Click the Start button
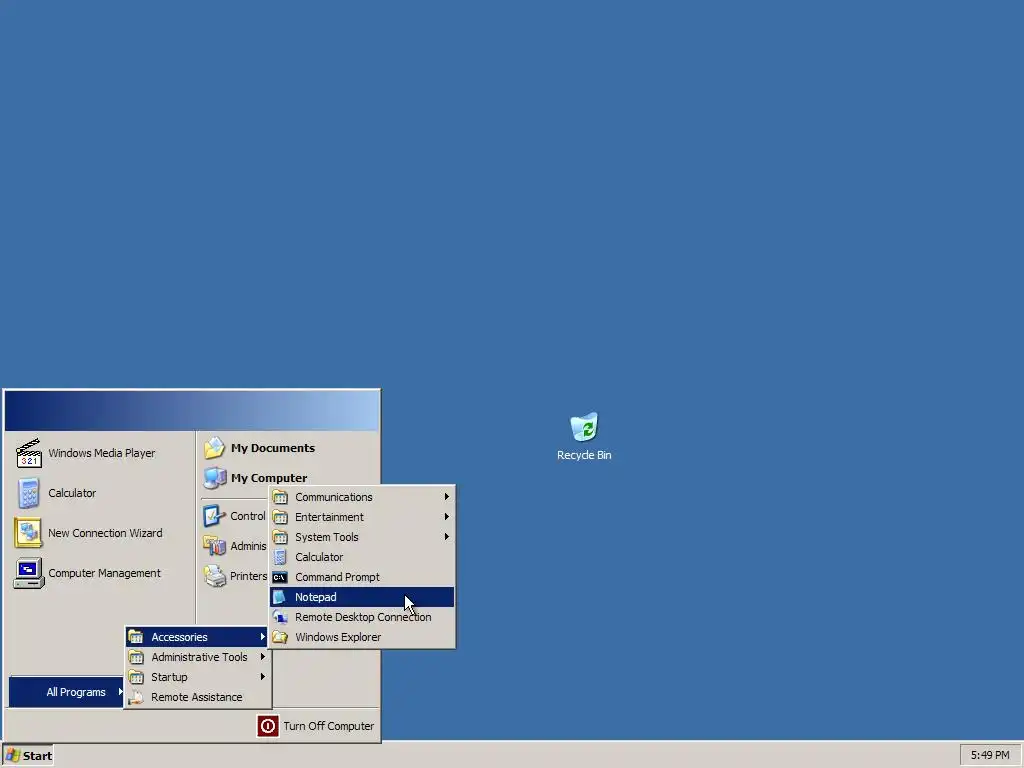This screenshot has width=1024, height=768. coord(28,756)
